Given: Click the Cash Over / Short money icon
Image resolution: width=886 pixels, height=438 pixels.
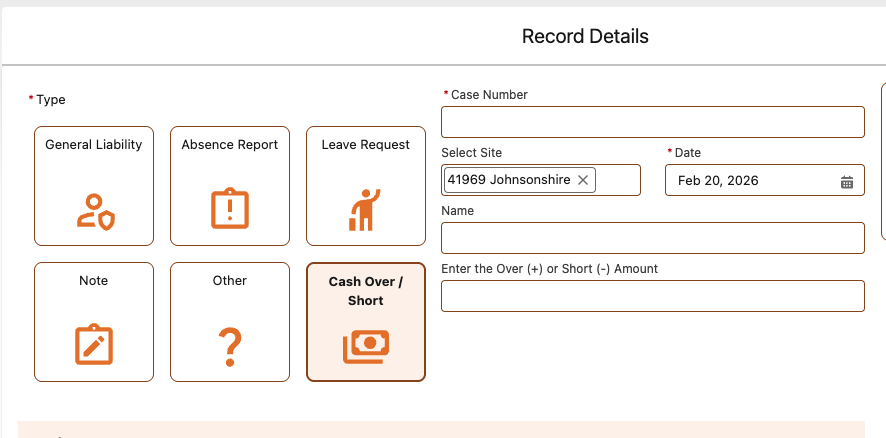Looking at the screenshot, I should point(365,345).
